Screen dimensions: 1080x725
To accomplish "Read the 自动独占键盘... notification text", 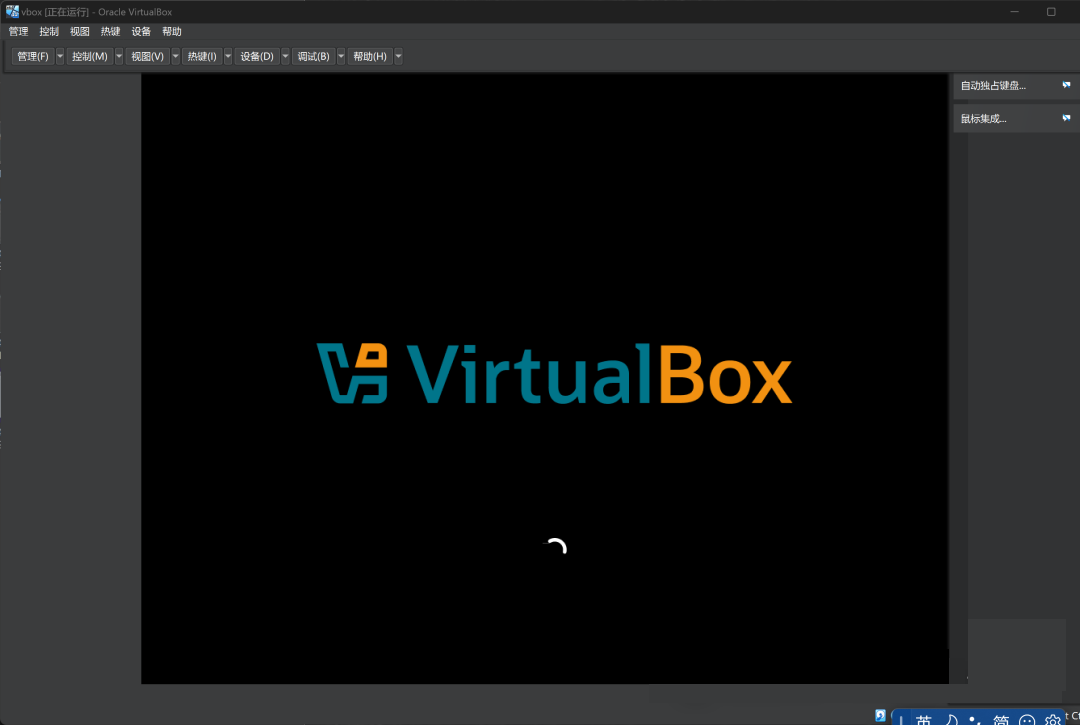I will tap(993, 85).
